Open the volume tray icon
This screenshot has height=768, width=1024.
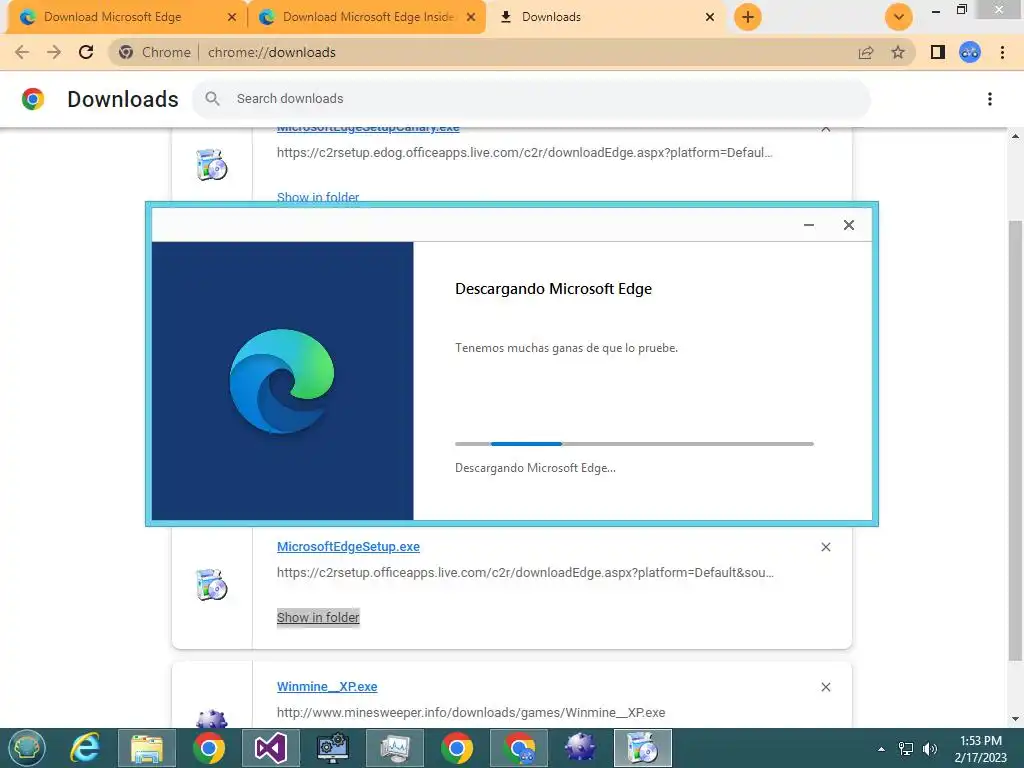930,749
